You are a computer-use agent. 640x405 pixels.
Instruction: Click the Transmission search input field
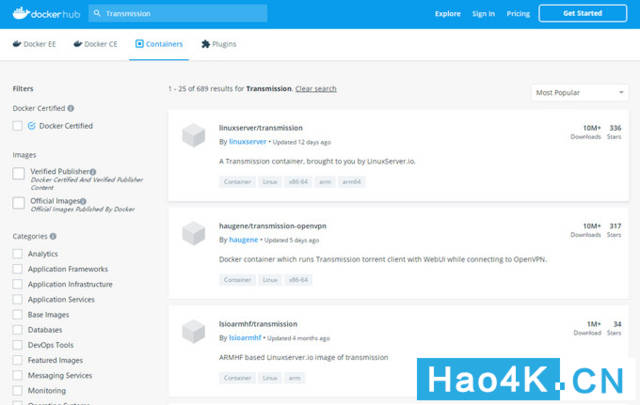(178, 13)
